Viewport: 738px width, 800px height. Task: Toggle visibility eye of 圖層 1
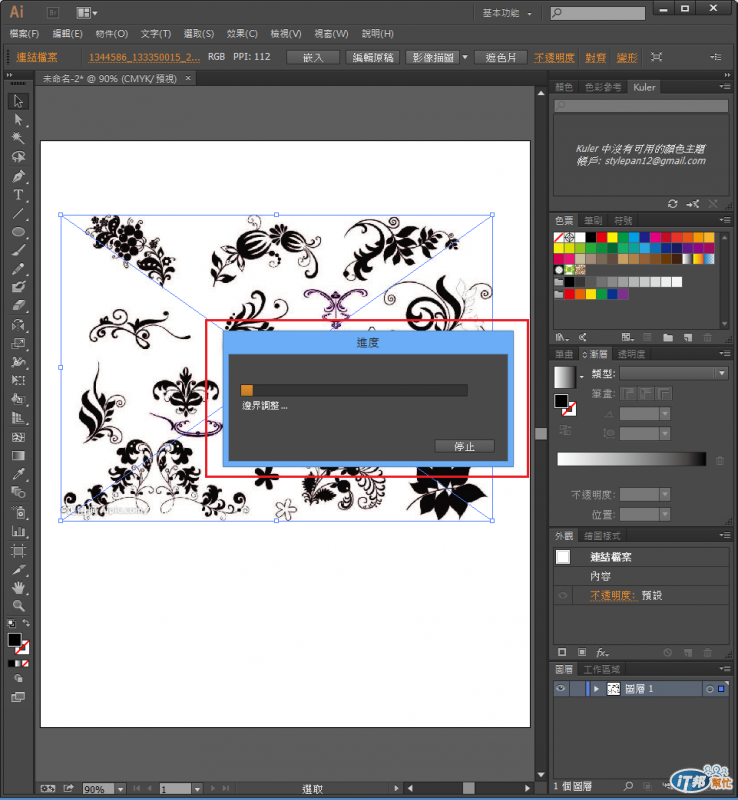click(x=561, y=689)
